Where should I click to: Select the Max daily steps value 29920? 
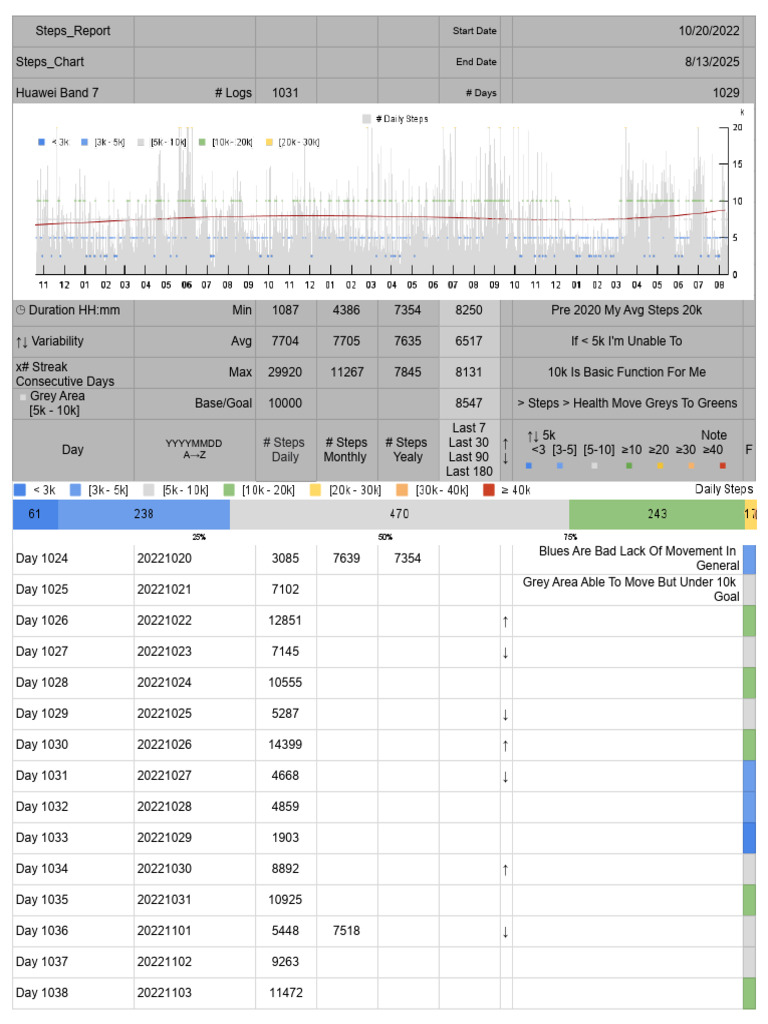(x=285, y=372)
